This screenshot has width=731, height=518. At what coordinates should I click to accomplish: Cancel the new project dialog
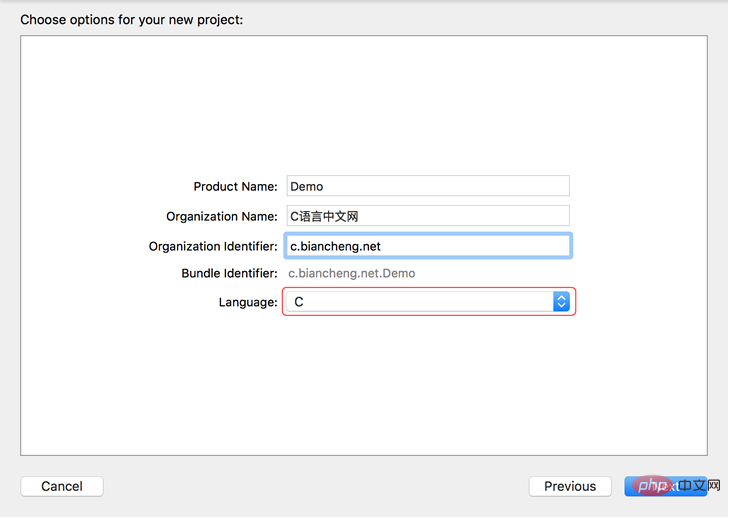click(62, 486)
